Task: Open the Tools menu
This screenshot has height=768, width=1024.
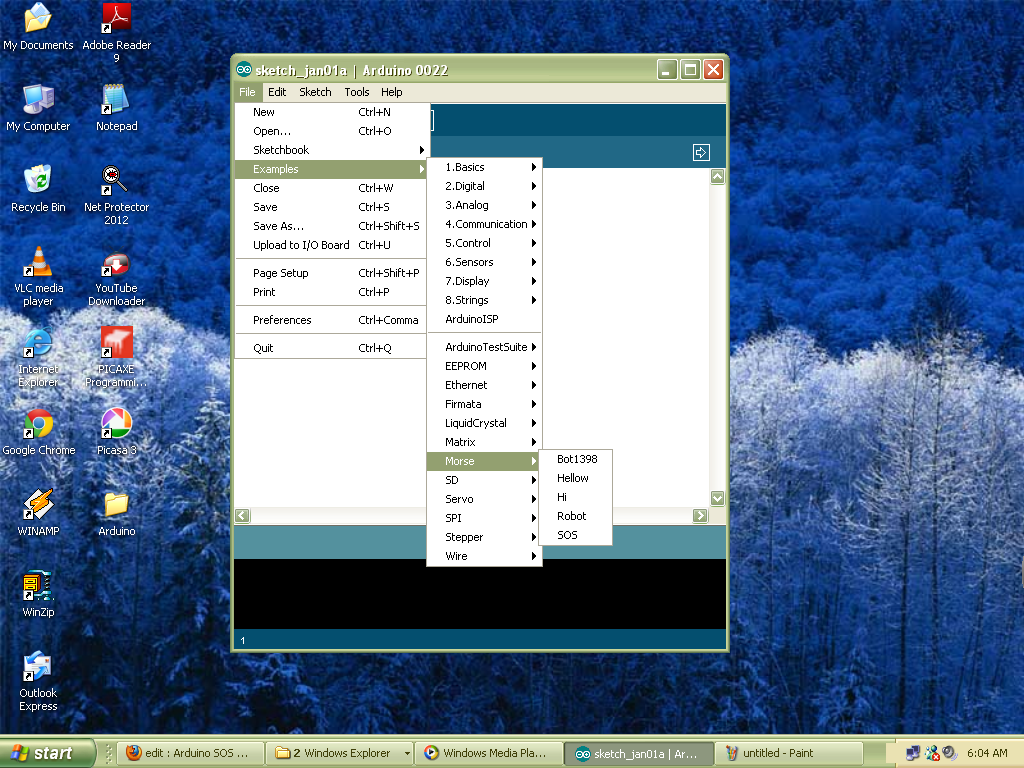Action: pos(357,92)
